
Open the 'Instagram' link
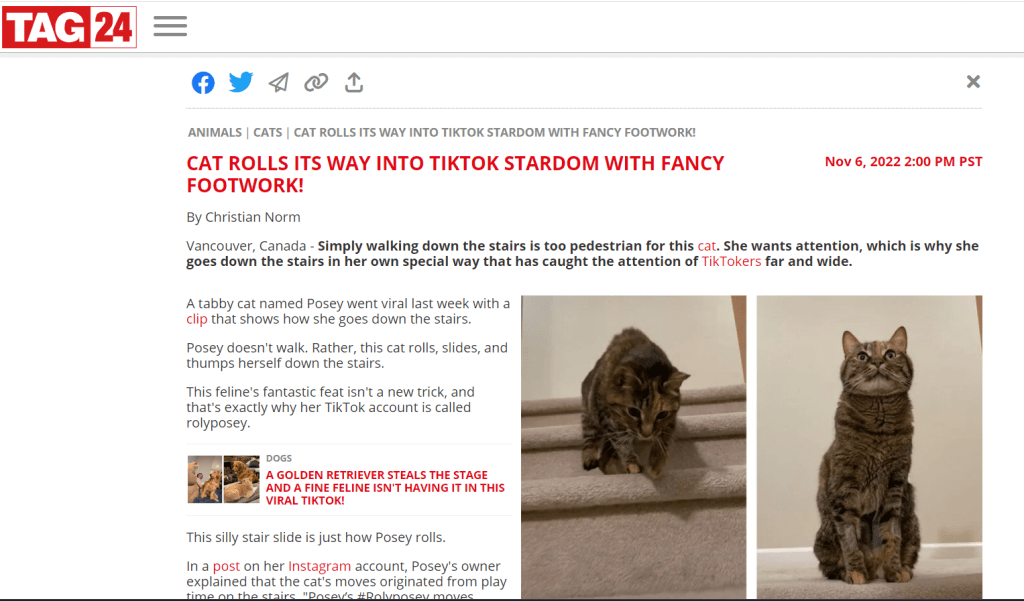coord(319,566)
